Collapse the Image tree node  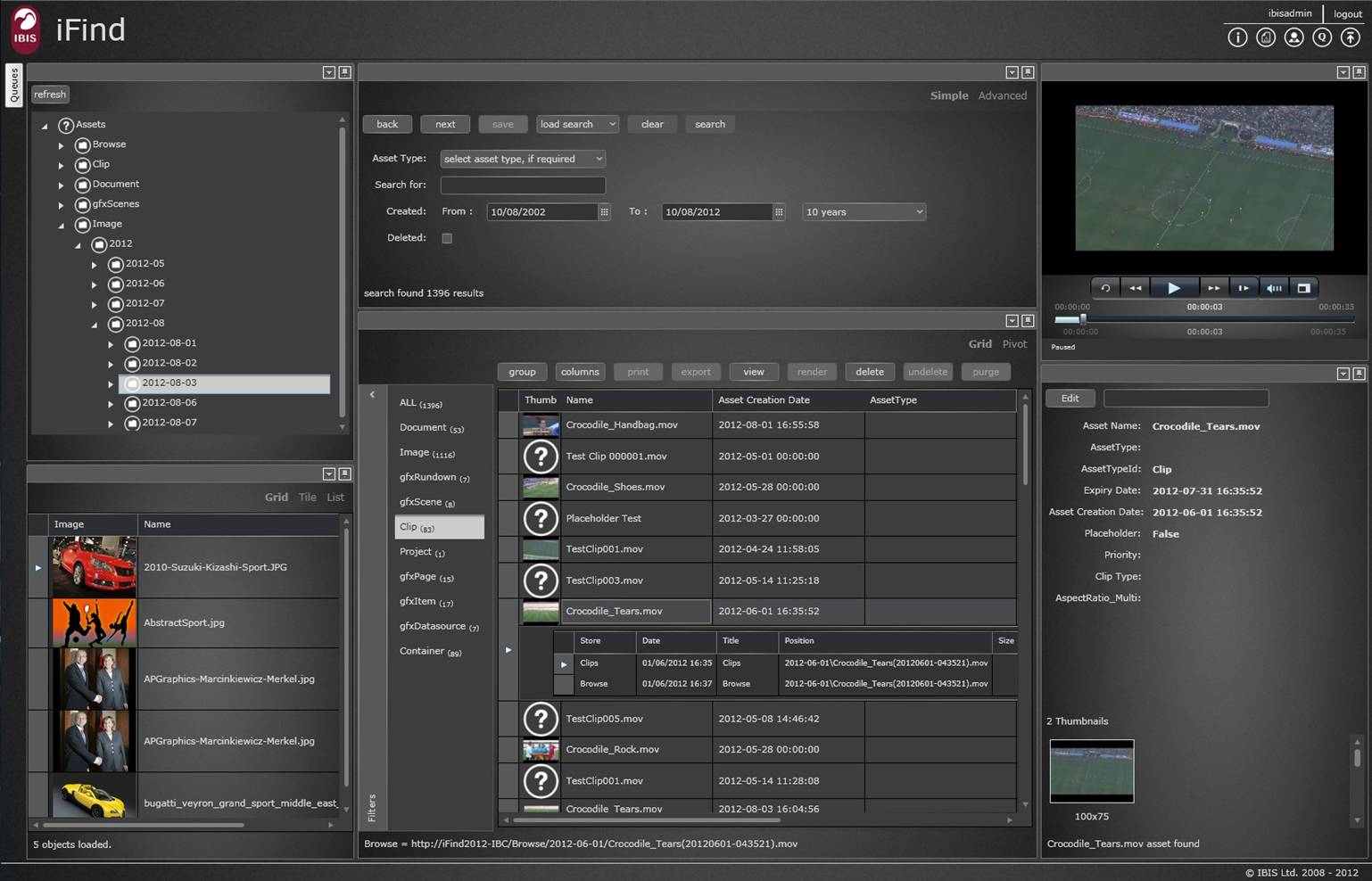coord(62,226)
